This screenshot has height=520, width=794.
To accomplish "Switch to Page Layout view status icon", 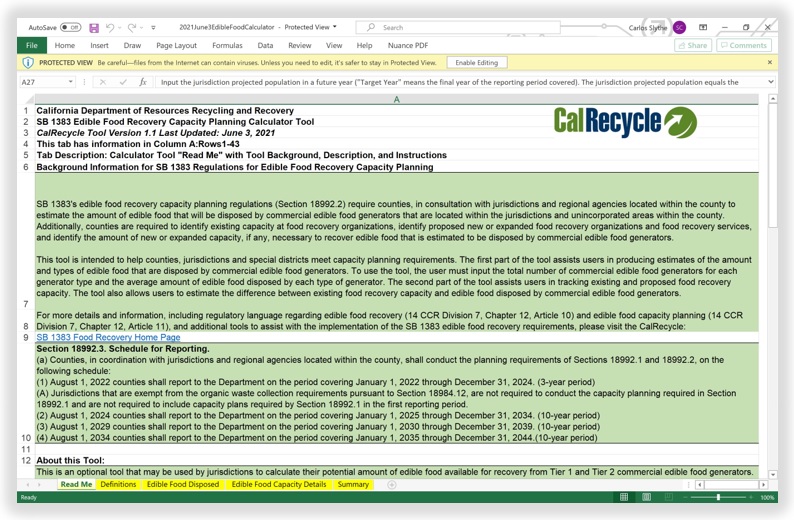I will (647, 497).
